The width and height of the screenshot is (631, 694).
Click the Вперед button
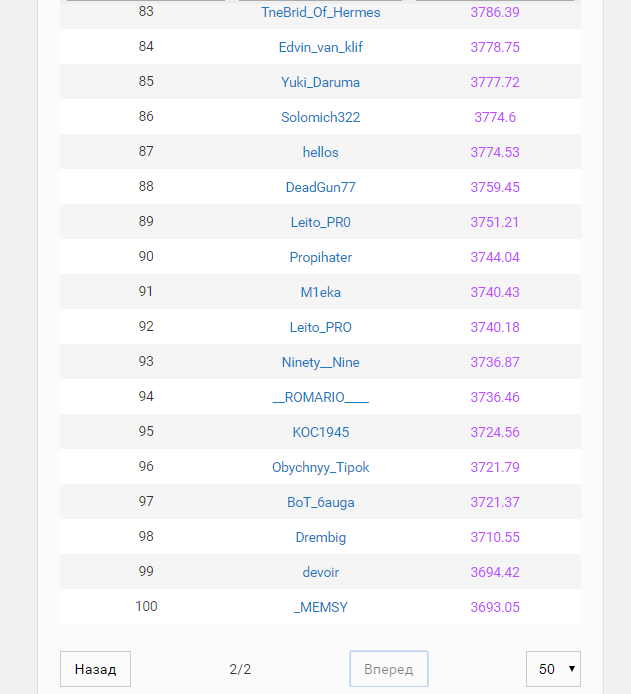click(388, 669)
